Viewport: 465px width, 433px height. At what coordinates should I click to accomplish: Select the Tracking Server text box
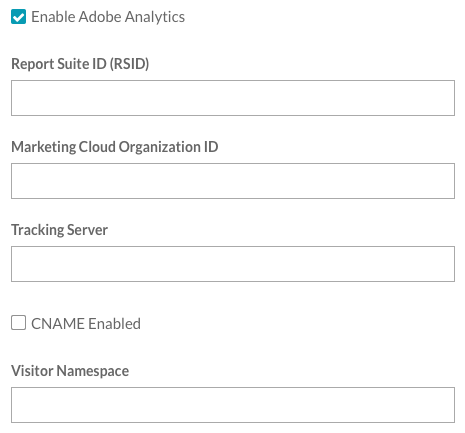click(233, 264)
